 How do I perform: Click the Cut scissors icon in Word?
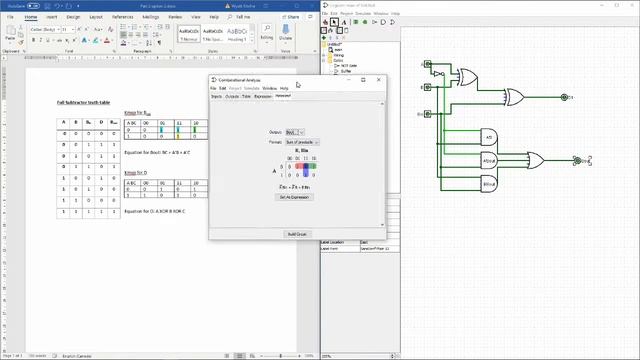21,27
